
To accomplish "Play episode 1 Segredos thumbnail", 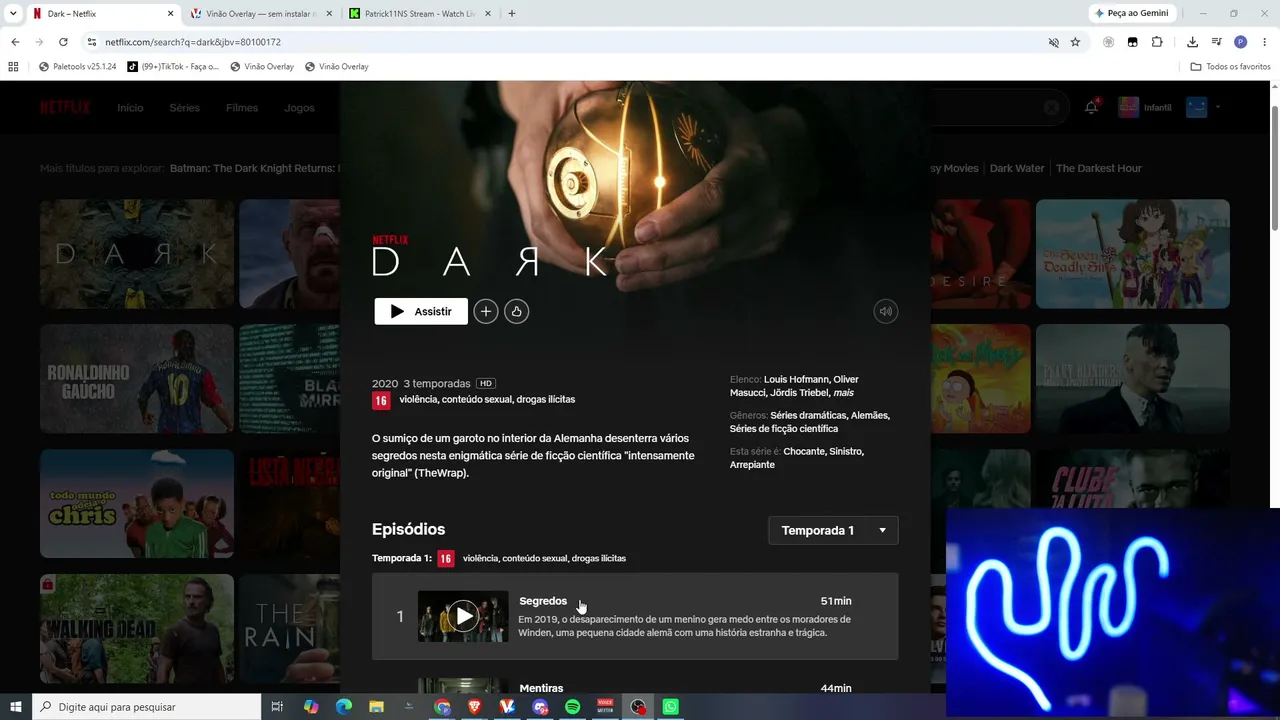I will (x=463, y=616).
